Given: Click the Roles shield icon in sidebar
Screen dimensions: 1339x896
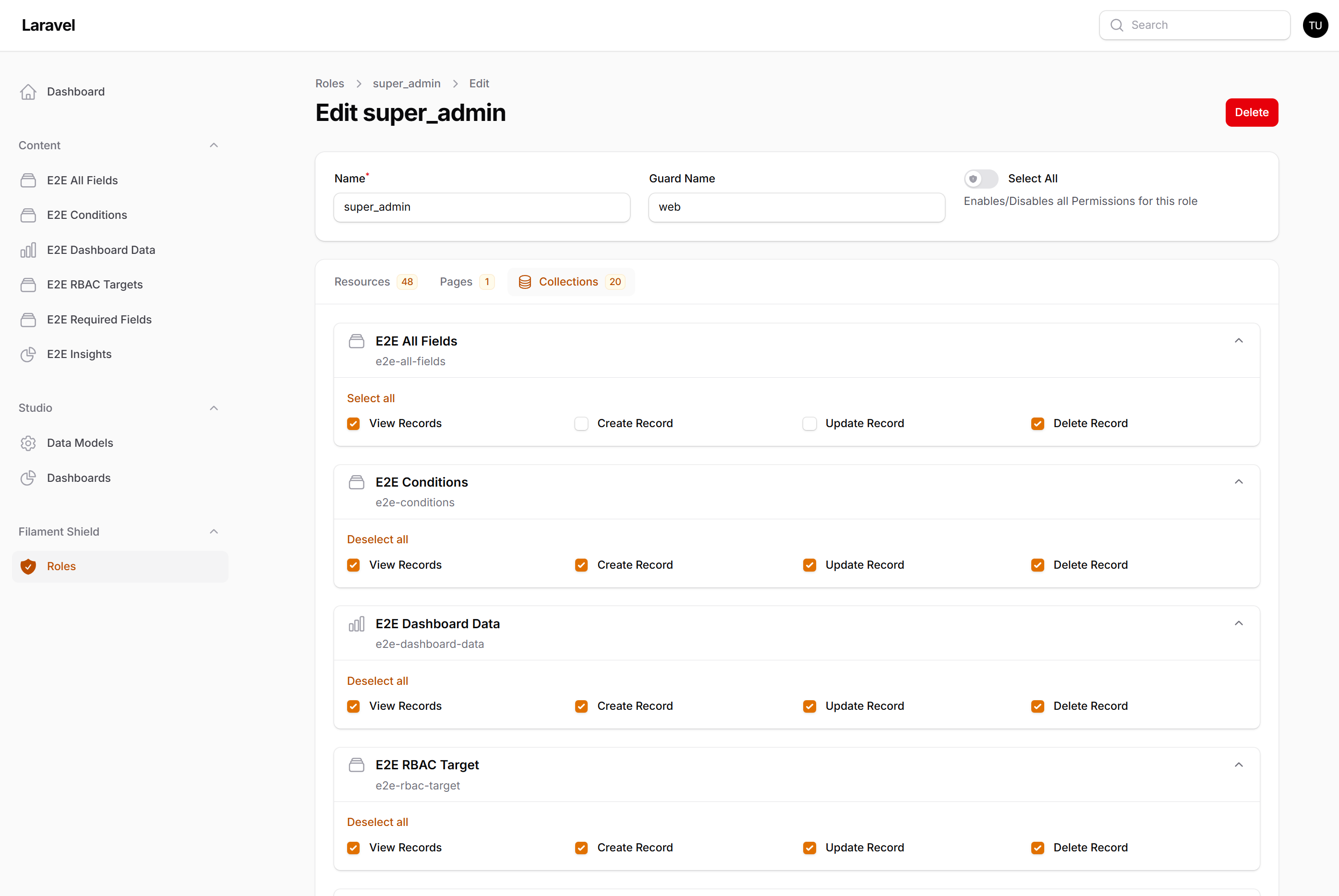Looking at the screenshot, I should 28,566.
